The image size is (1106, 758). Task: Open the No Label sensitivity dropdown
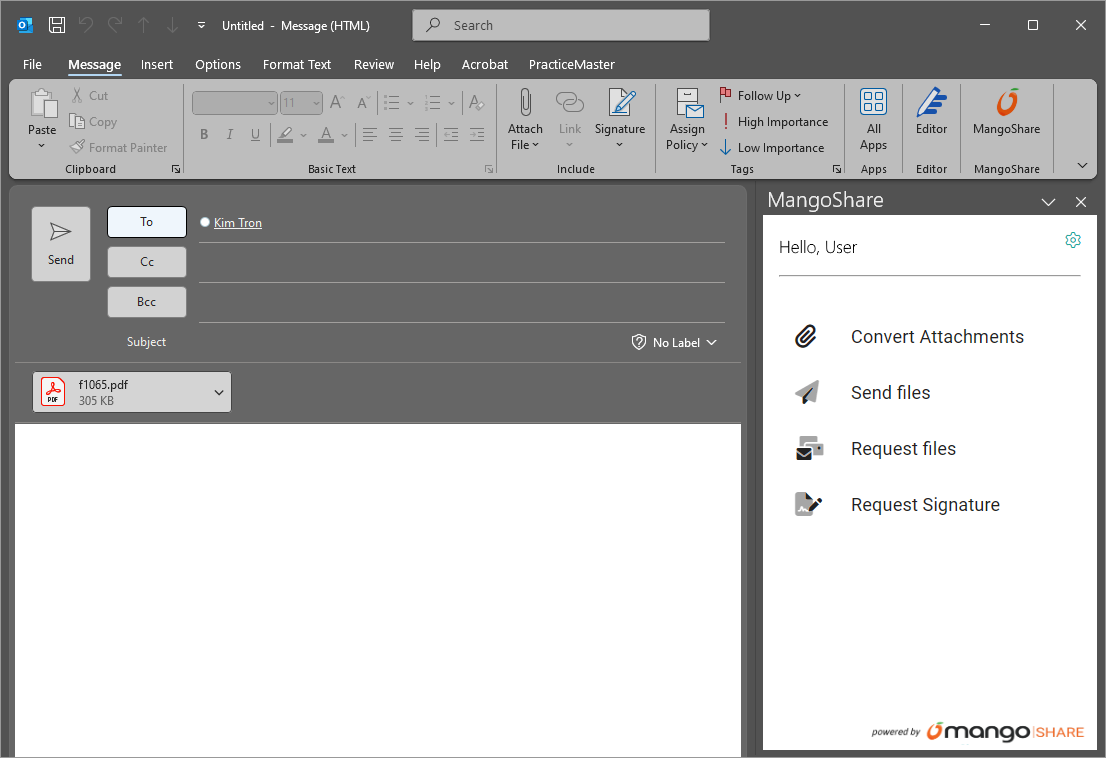[674, 342]
